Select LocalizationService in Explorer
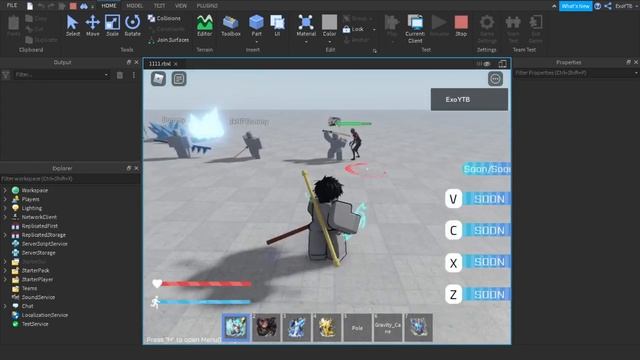Viewport: 640px width, 360px height. click(45, 315)
